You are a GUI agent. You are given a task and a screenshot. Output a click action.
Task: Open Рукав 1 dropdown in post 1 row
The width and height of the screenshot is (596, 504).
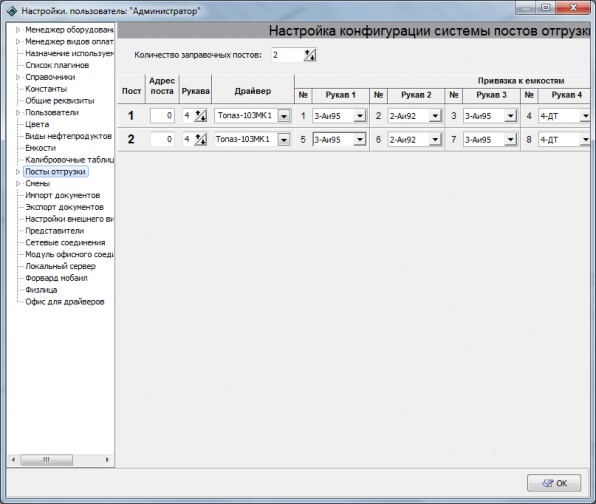pyautogui.click(x=360, y=116)
